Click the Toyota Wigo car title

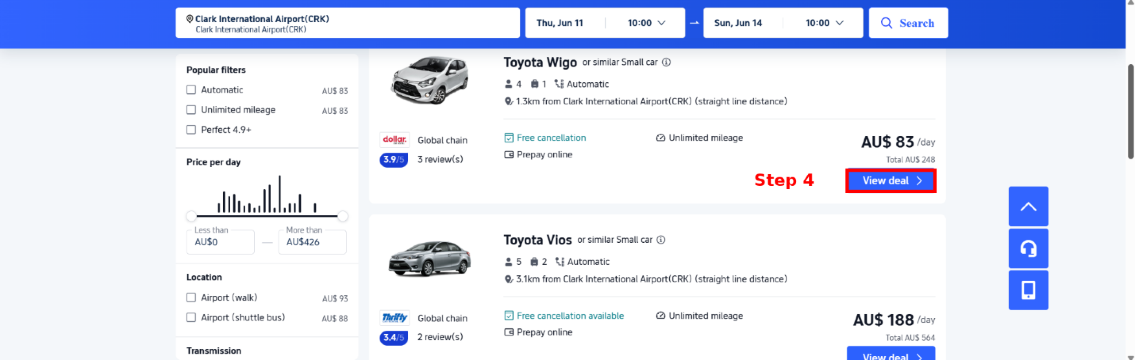[x=540, y=63]
